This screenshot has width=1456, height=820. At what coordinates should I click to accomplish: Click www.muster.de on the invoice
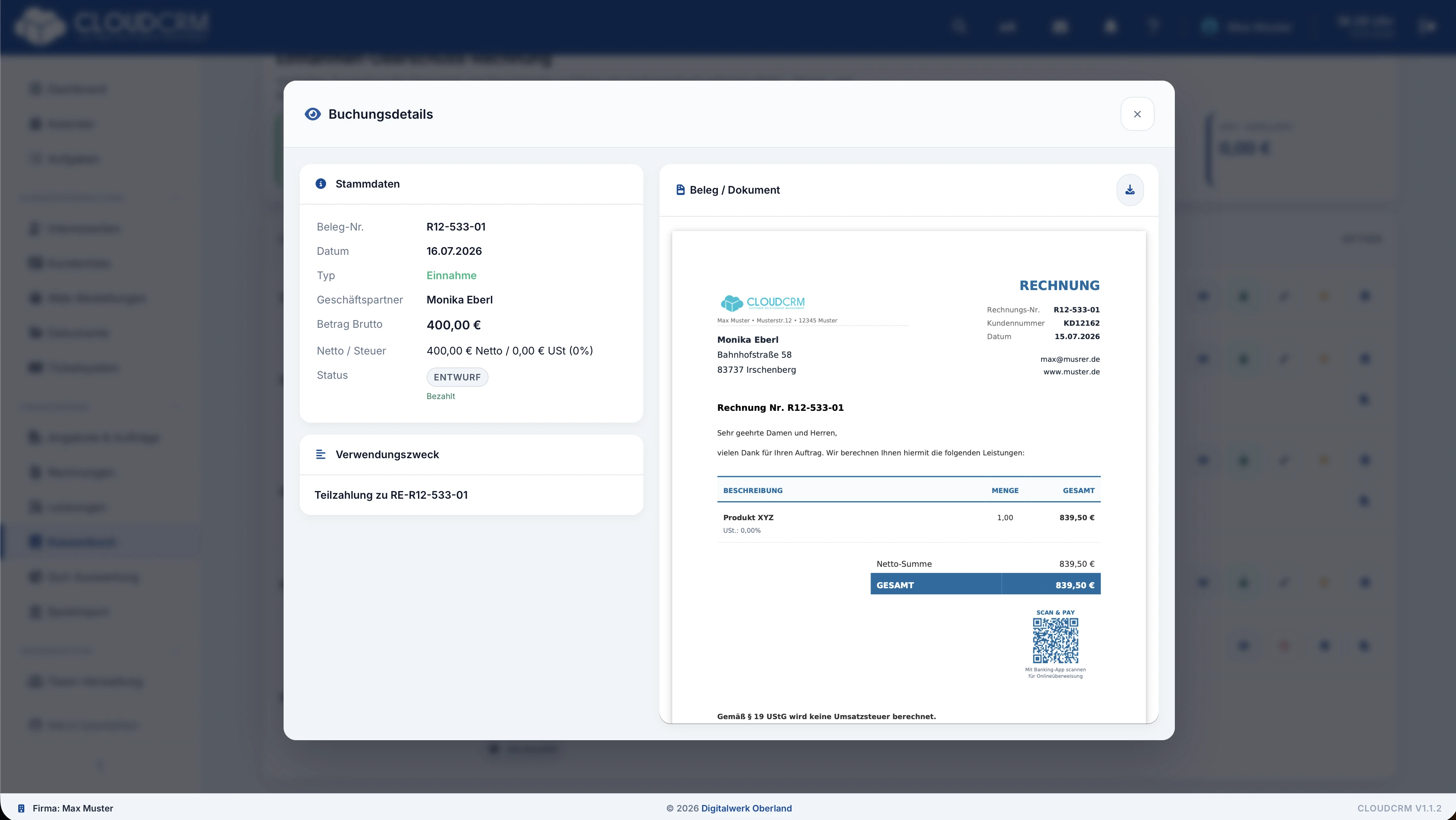click(x=1071, y=372)
